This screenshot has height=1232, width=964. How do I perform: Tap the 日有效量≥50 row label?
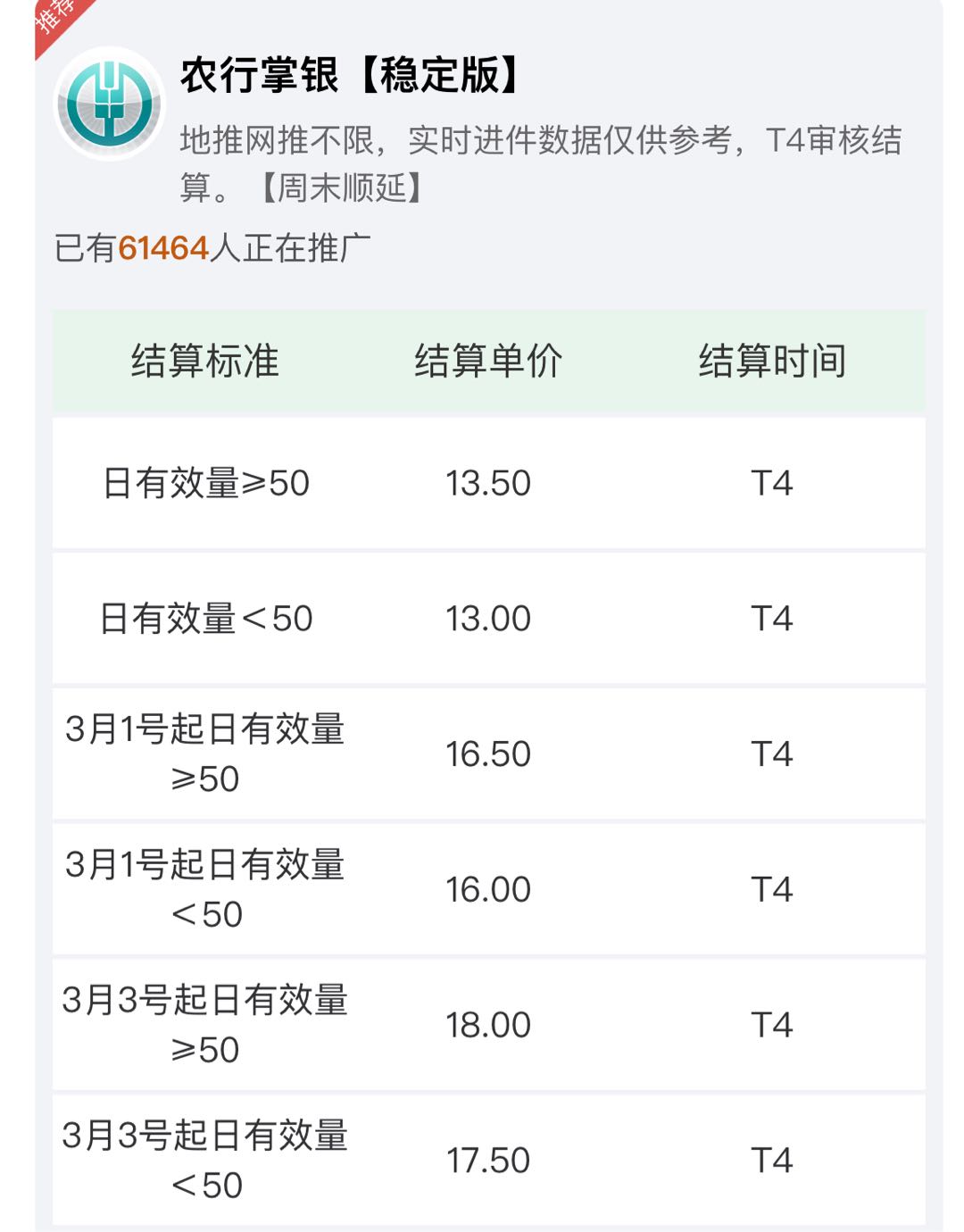[206, 483]
